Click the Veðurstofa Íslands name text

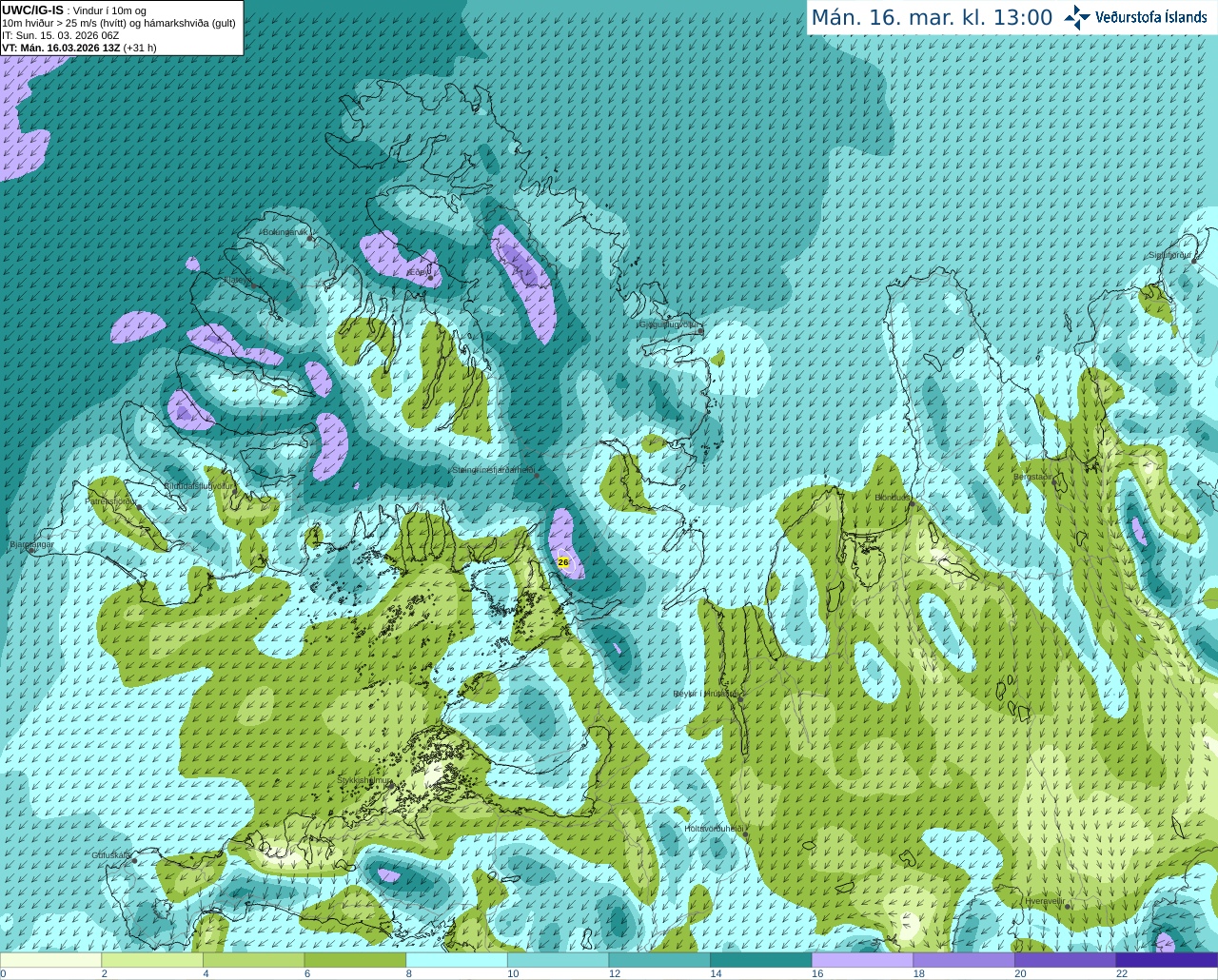pos(1151,17)
